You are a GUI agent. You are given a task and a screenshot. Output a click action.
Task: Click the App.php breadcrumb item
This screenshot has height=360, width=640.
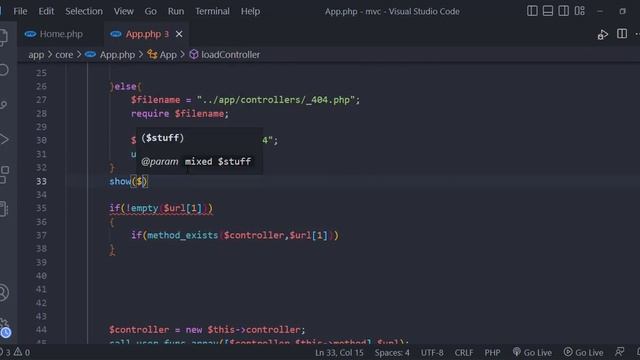[x=110, y=55]
